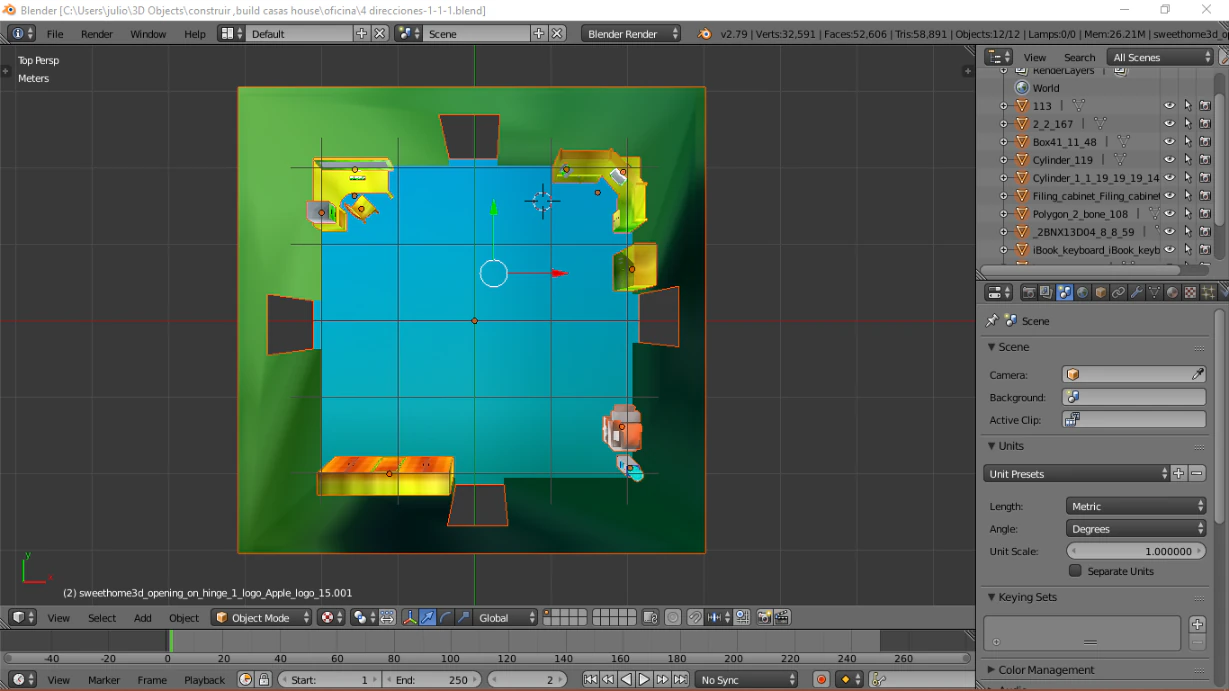Viewport: 1229px width, 691px height.
Task: Select the 3D manipulator translate arrow icon
Action: pyautogui.click(x=425, y=617)
